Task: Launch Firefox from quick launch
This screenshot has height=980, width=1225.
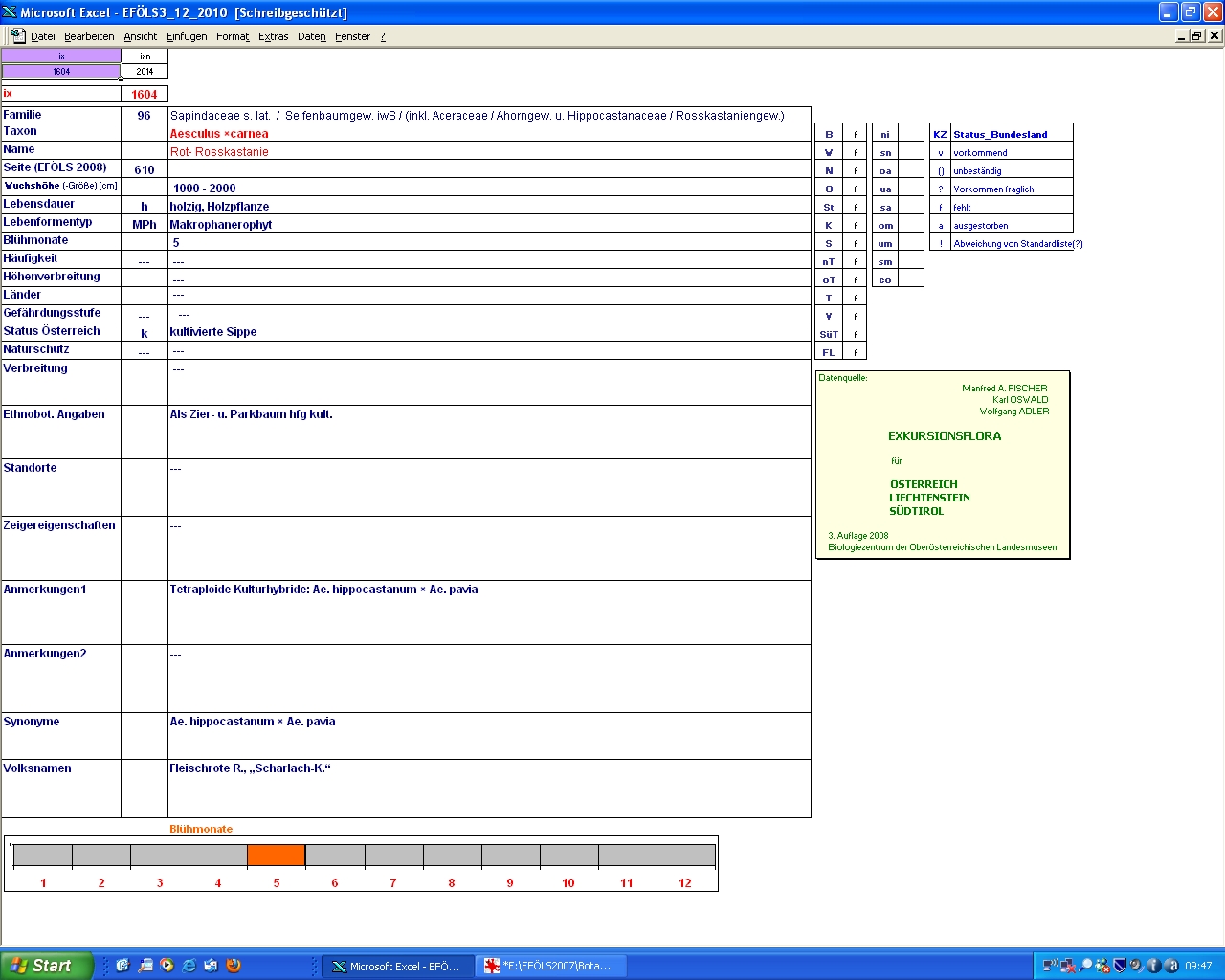Action: [234, 966]
